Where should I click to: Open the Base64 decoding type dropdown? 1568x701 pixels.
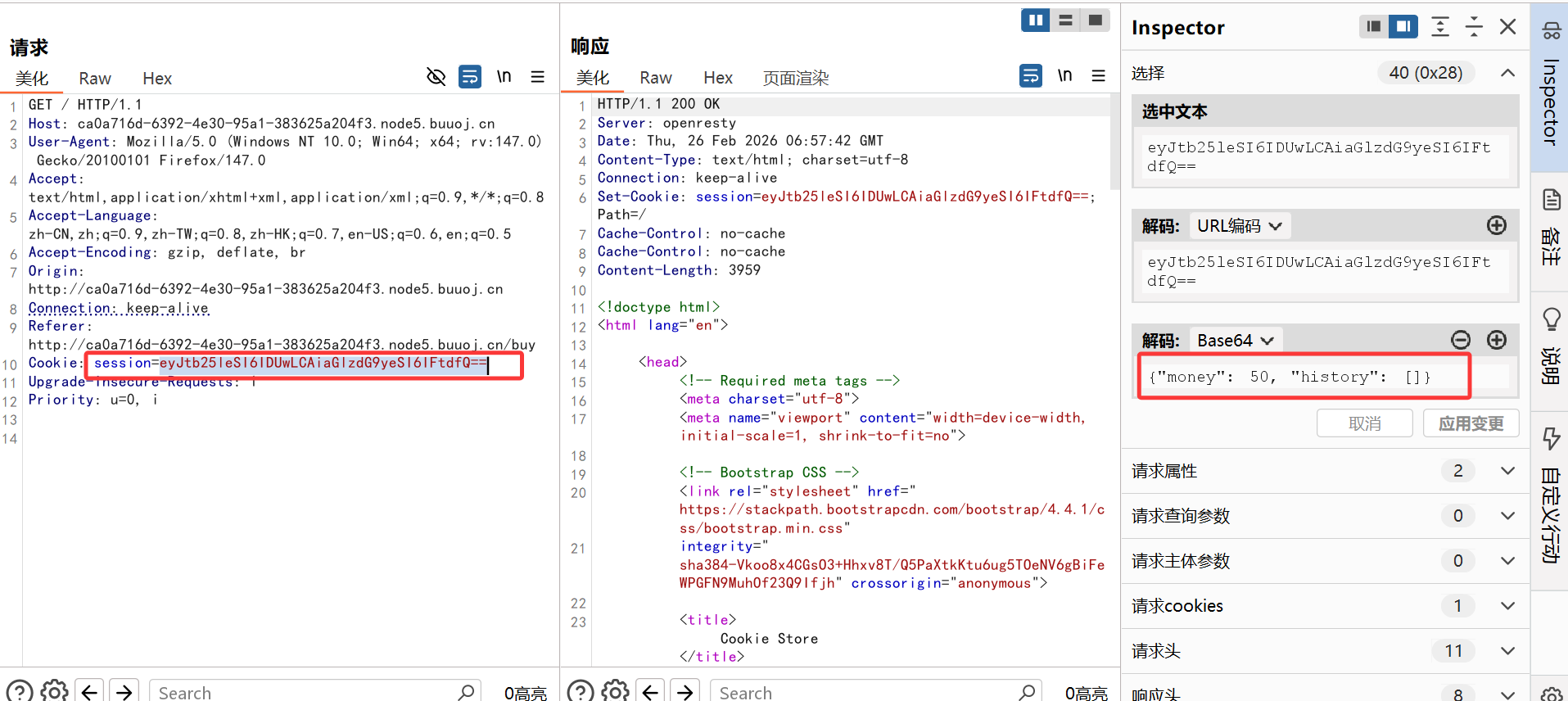pyautogui.click(x=1235, y=341)
